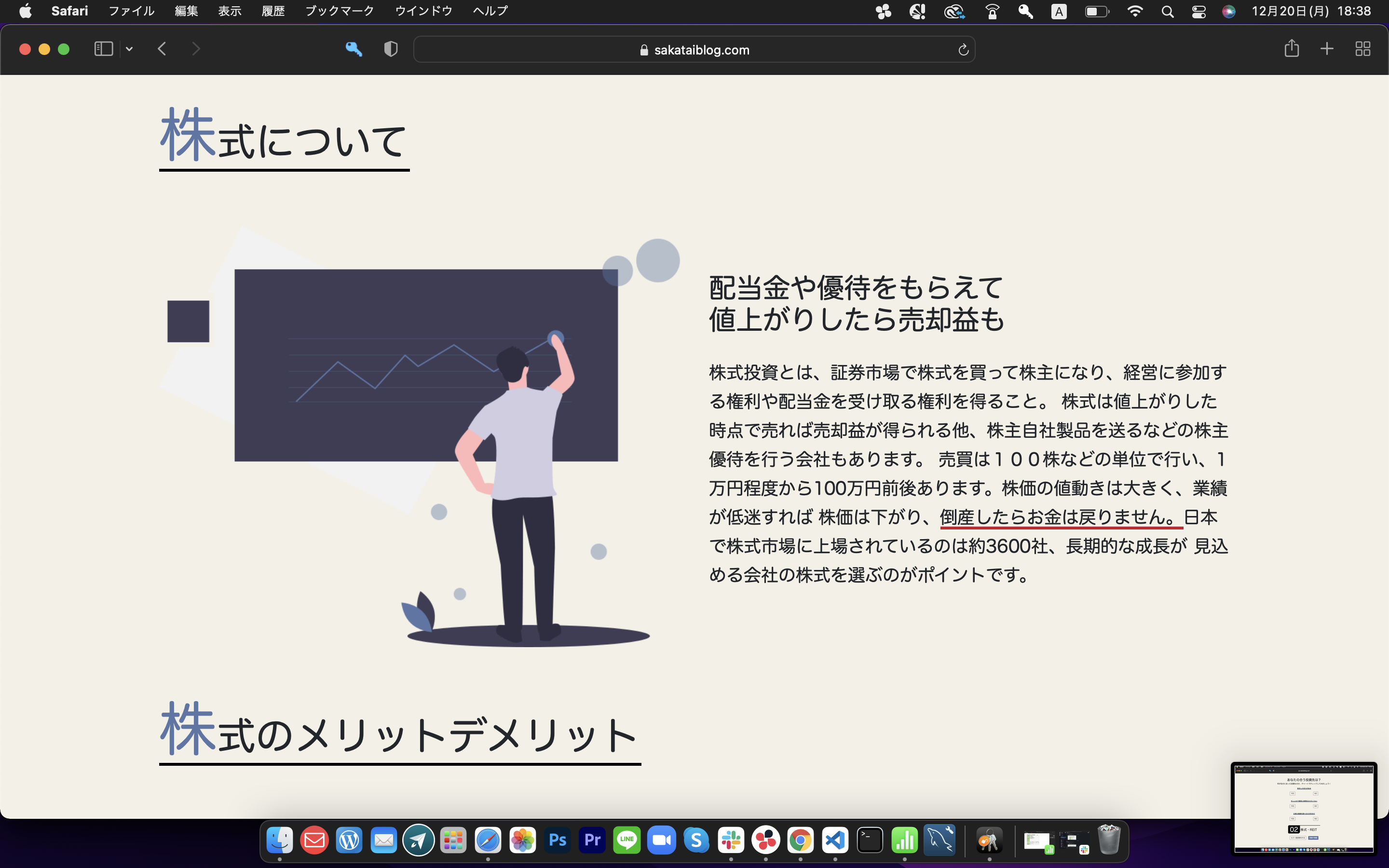Reload the sakataiblog.com page
This screenshot has width=1389, height=868.
point(963,49)
